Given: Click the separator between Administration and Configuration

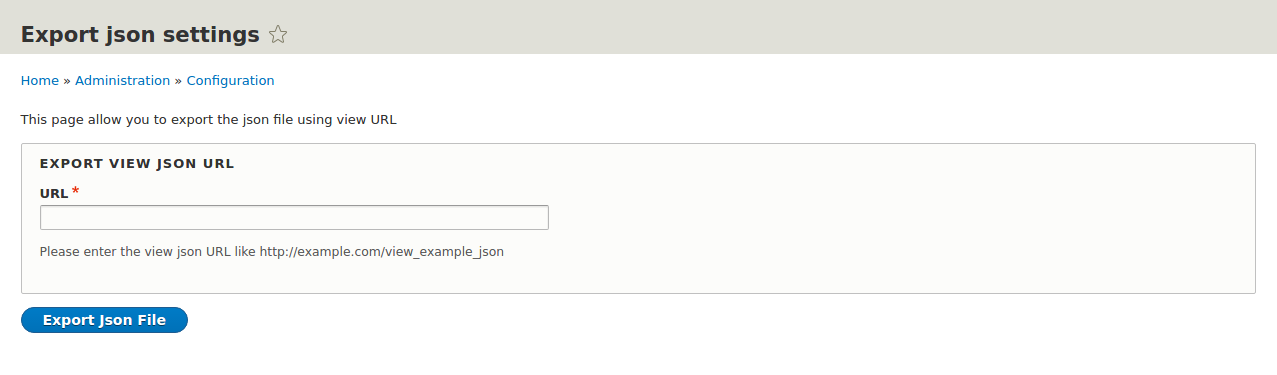Looking at the screenshot, I should (179, 81).
